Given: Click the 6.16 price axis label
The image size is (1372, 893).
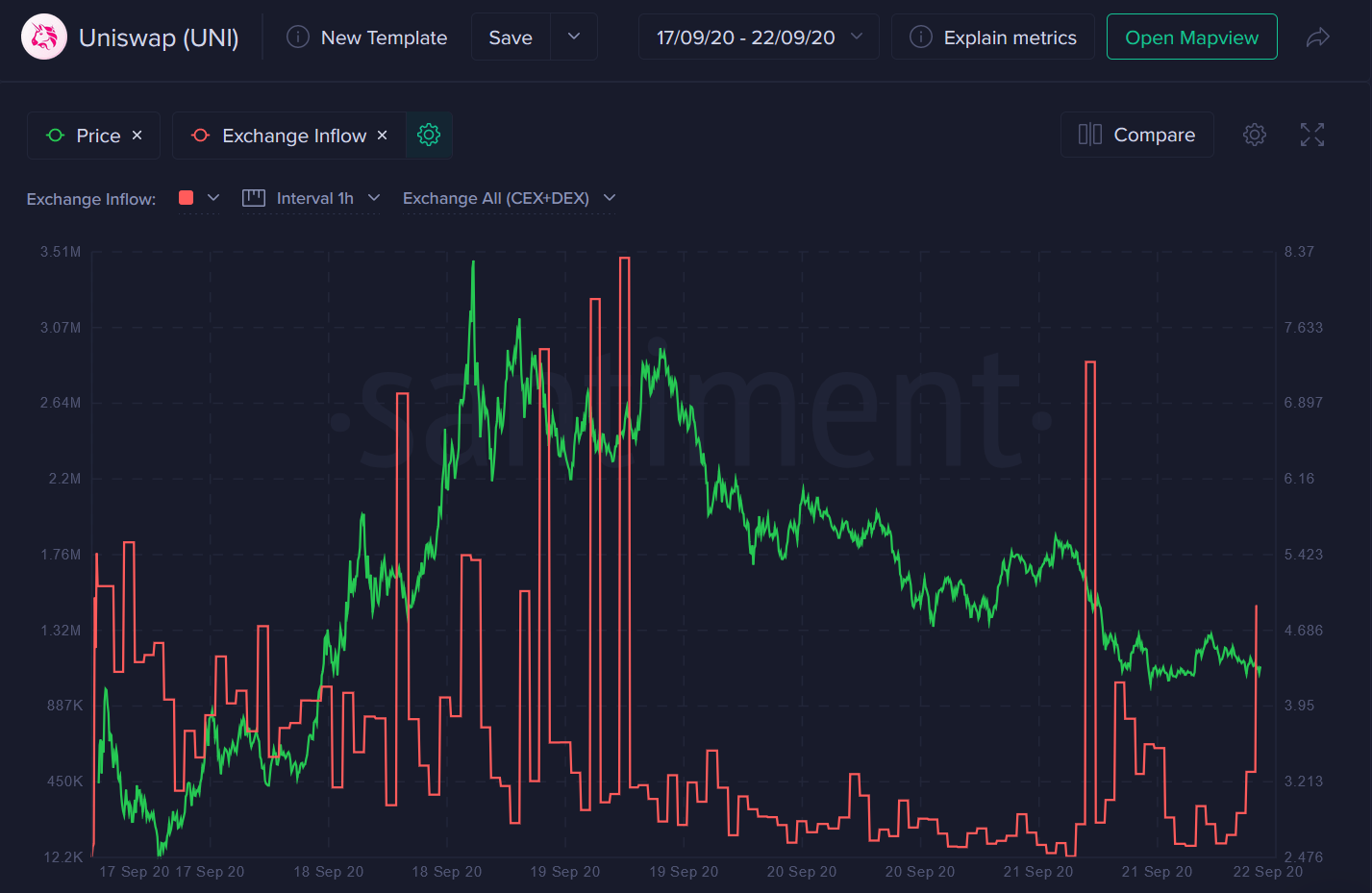Looking at the screenshot, I should pyautogui.click(x=1299, y=479).
